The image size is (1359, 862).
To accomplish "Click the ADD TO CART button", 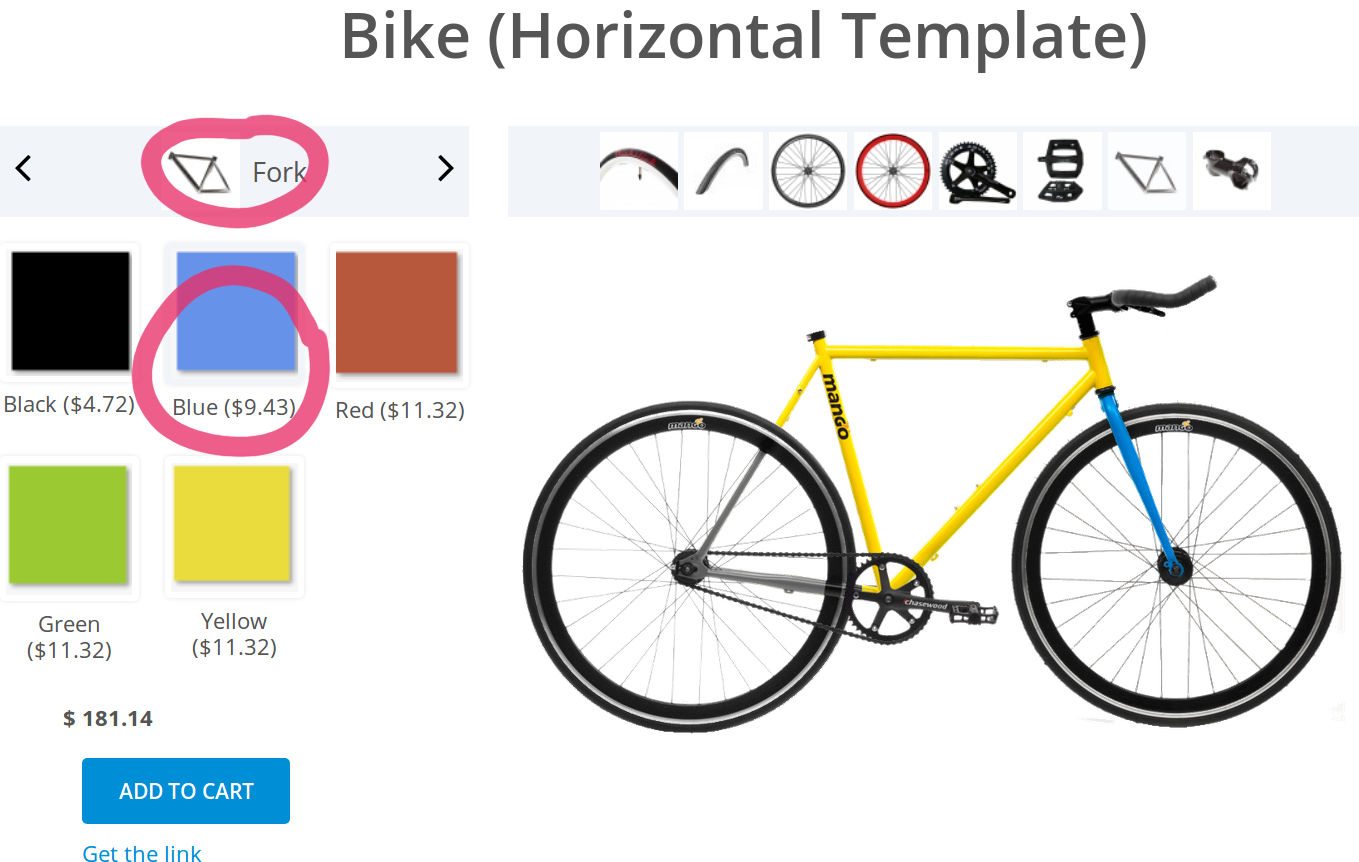I will 185,790.
